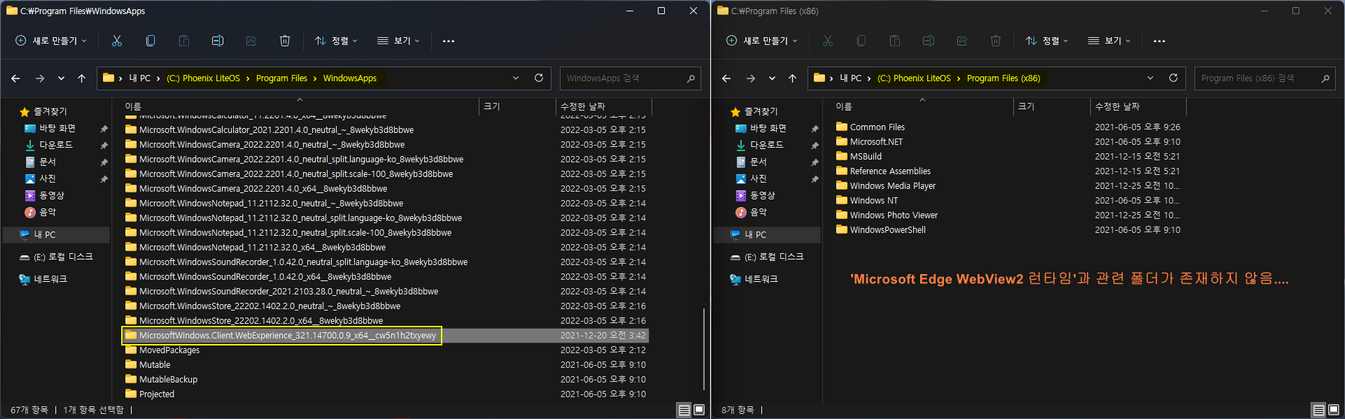Click Paste icon in WindowsApps window toolbar
The width and height of the screenshot is (1345, 419).
[184, 41]
